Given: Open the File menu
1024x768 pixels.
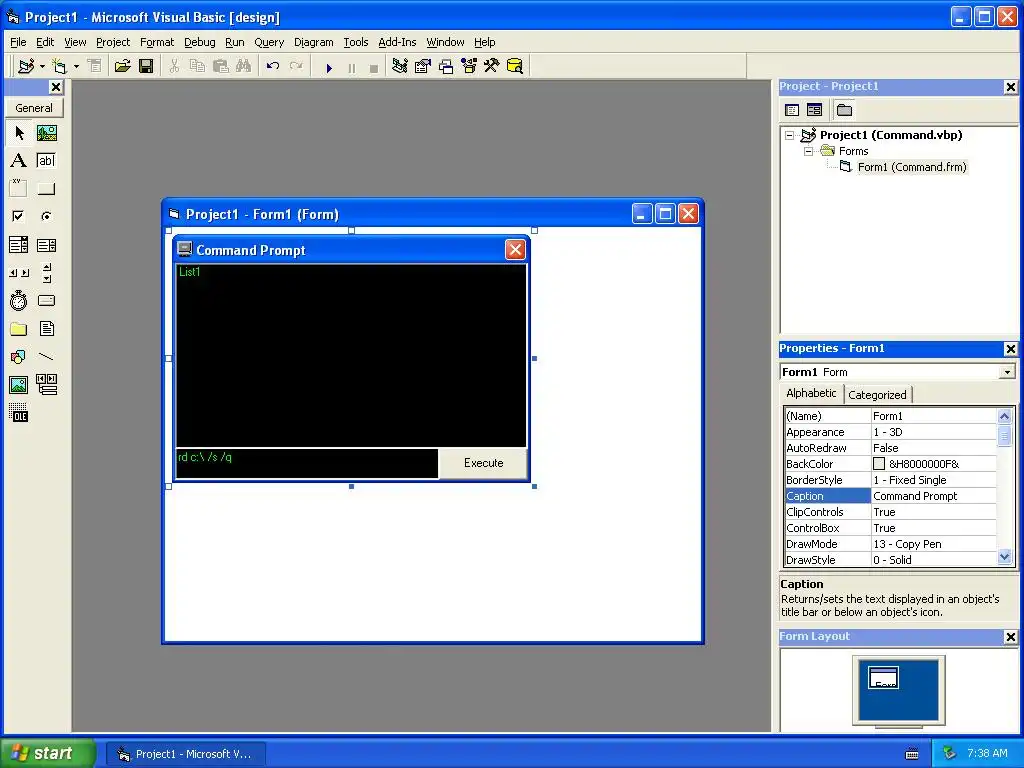Looking at the screenshot, I should [18, 42].
